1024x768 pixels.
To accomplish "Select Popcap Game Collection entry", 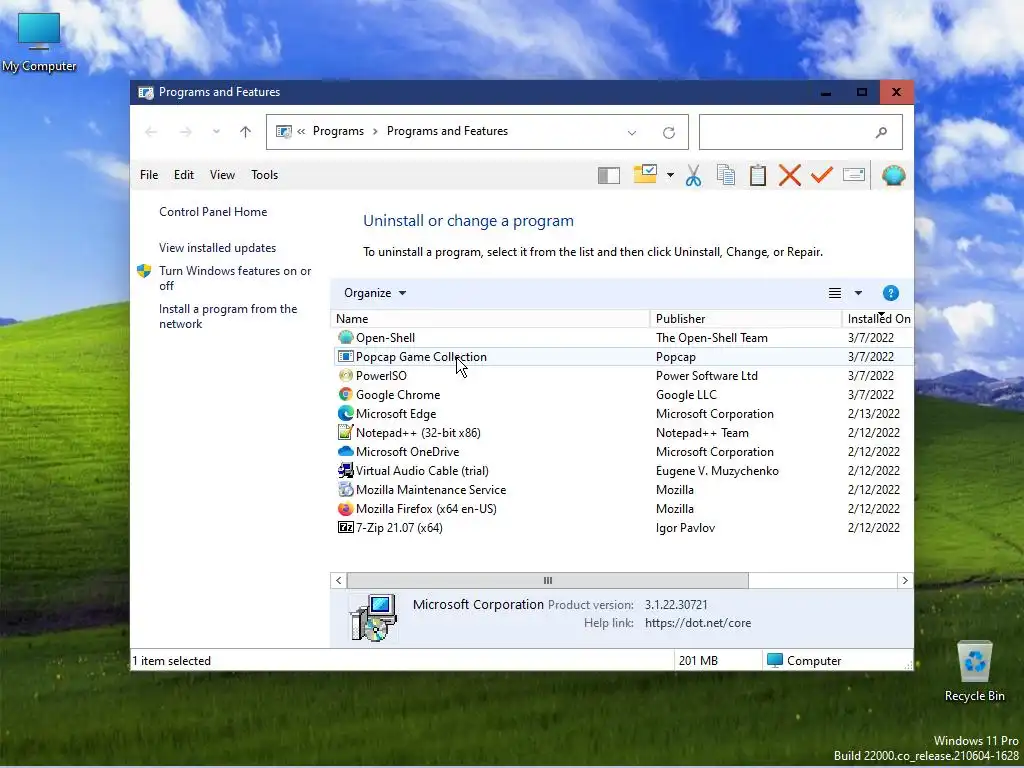I will (x=622, y=357).
